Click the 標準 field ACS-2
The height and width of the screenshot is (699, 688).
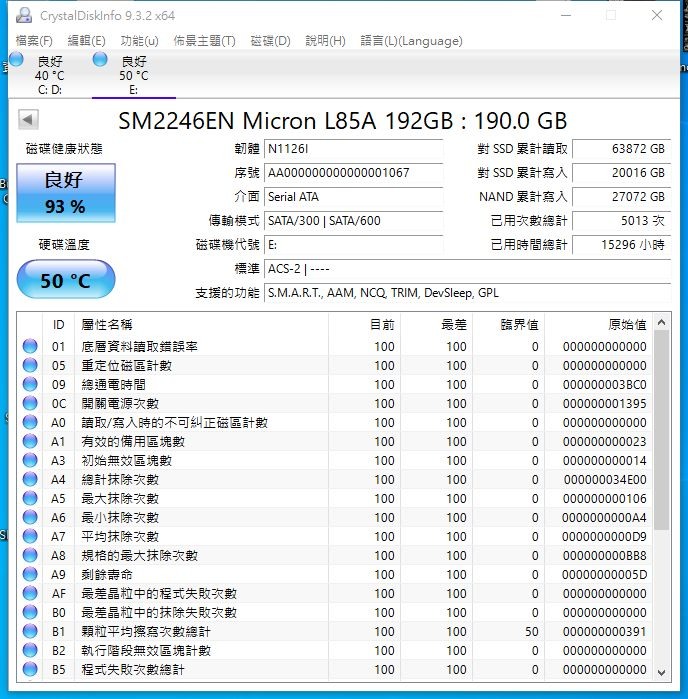[467, 269]
